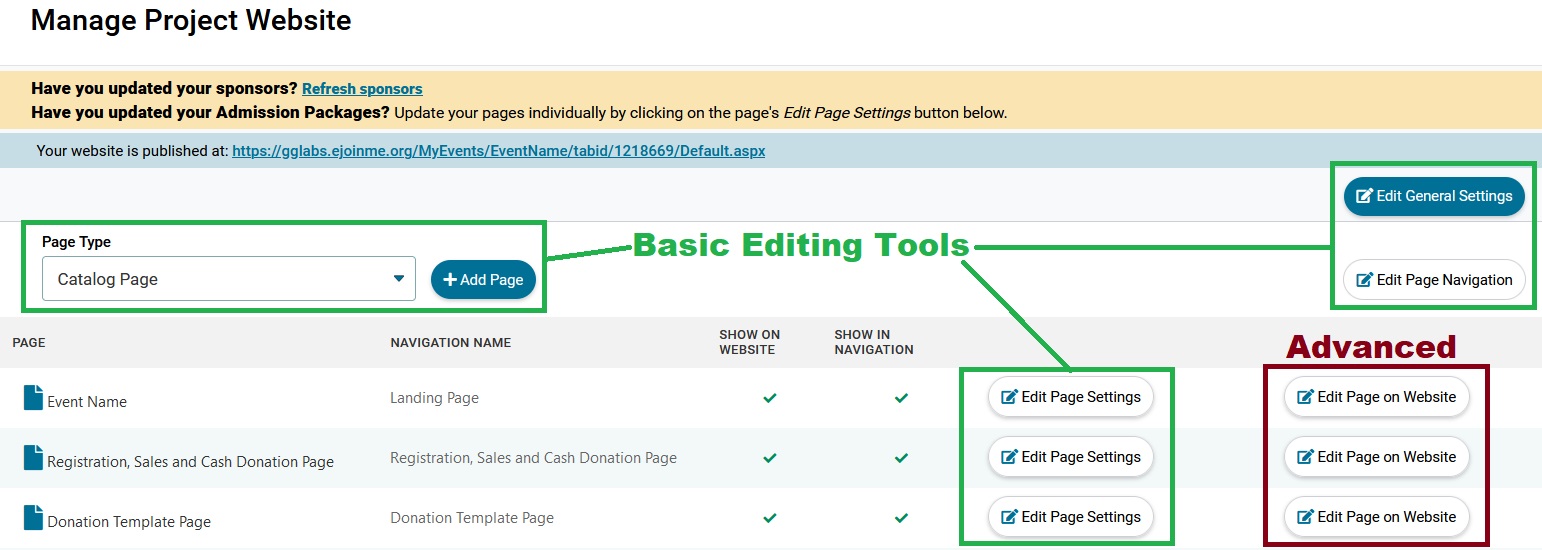Click the page icon beside Event Name
Viewport: 1542px width, 550px height.
click(34, 398)
